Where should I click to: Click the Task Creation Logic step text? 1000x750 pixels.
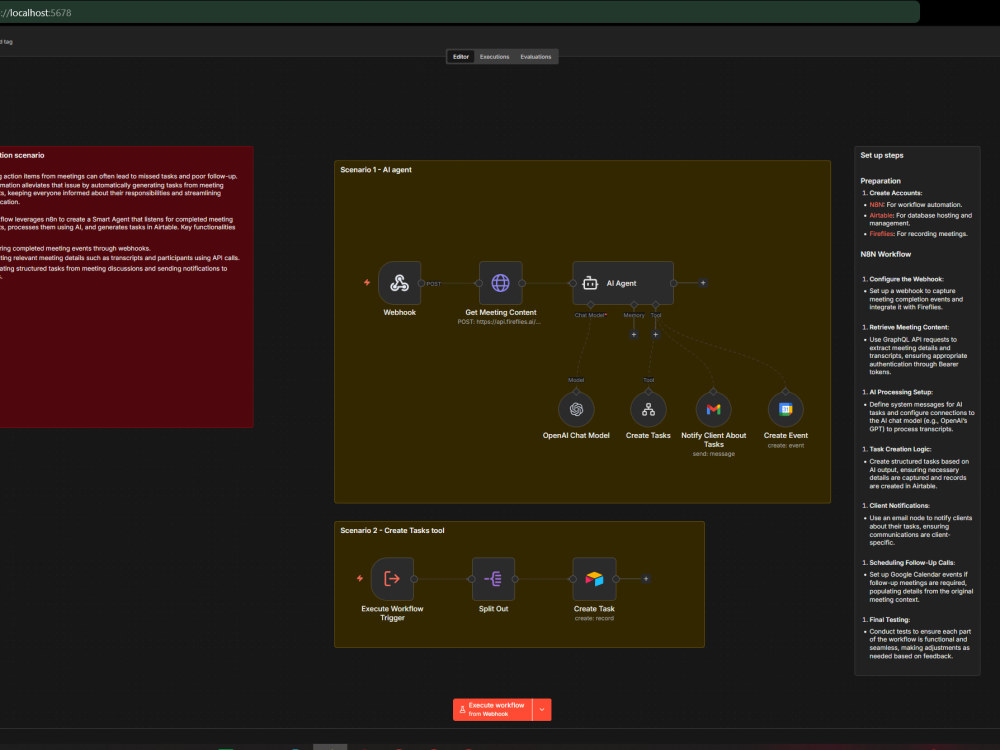(900, 449)
